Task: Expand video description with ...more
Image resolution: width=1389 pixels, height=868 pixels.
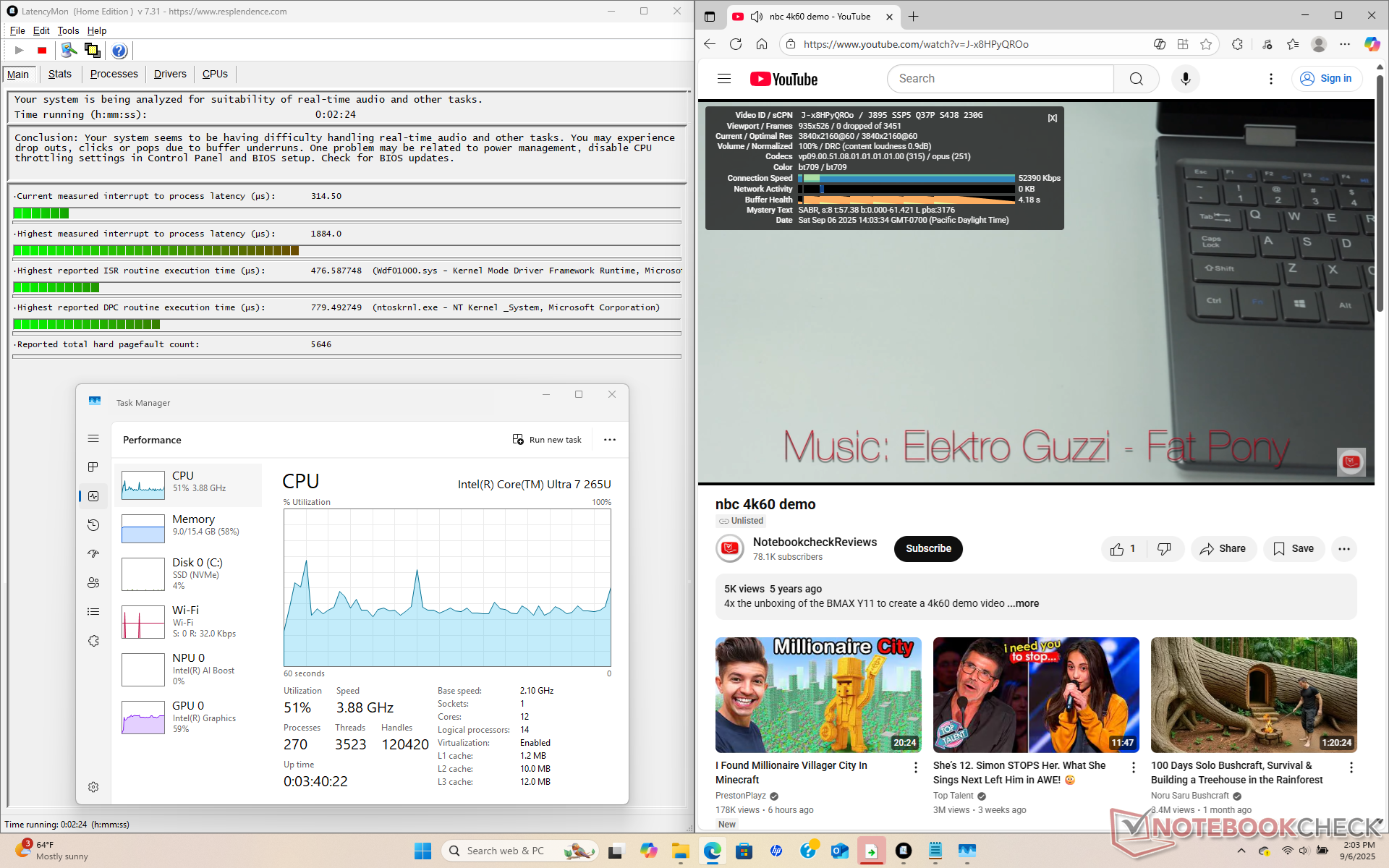Action: (1023, 603)
